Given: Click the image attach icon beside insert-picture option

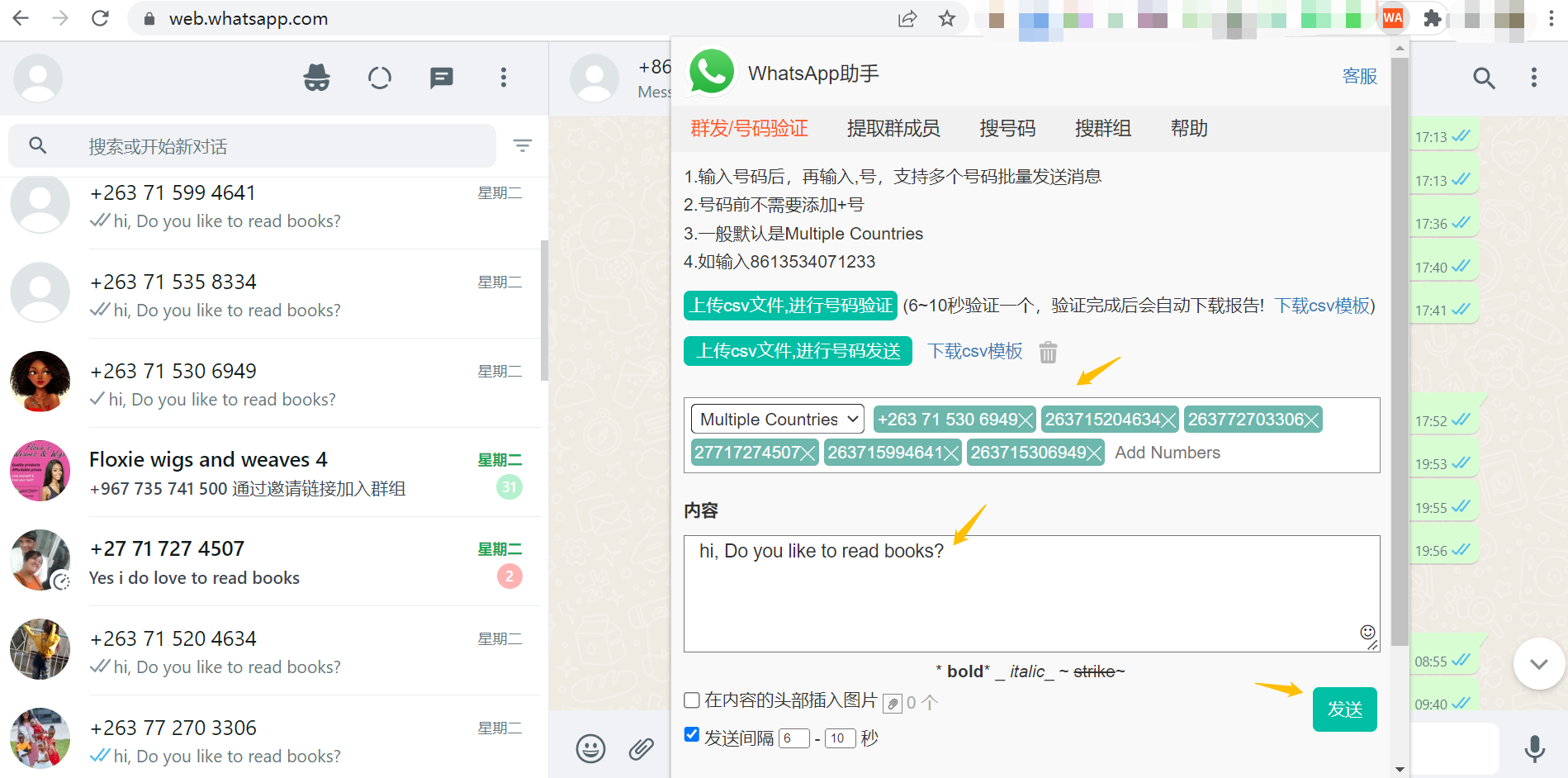Looking at the screenshot, I should point(893,703).
